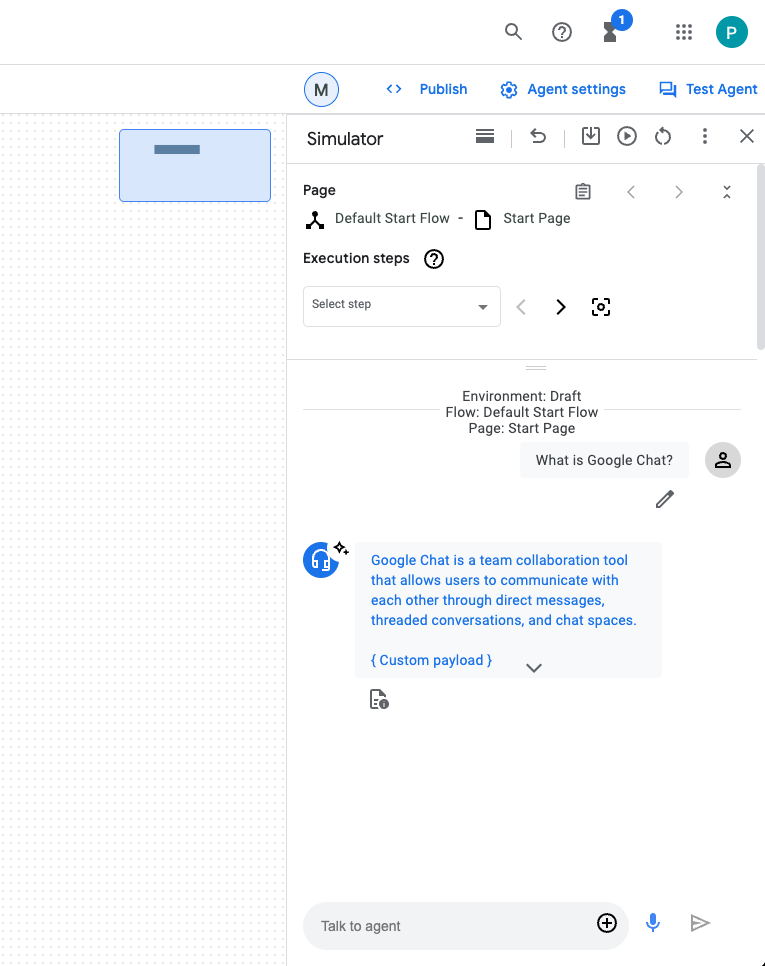Viewport: 765px width, 966px height.
Task: Go to next execution step arrow
Action: (x=561, y=307)
